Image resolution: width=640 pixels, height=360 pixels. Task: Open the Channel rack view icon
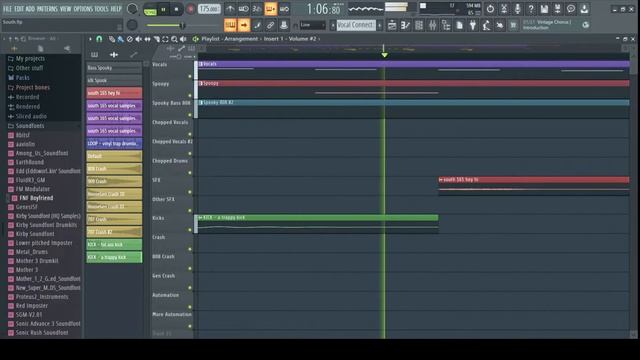[419, 25]
